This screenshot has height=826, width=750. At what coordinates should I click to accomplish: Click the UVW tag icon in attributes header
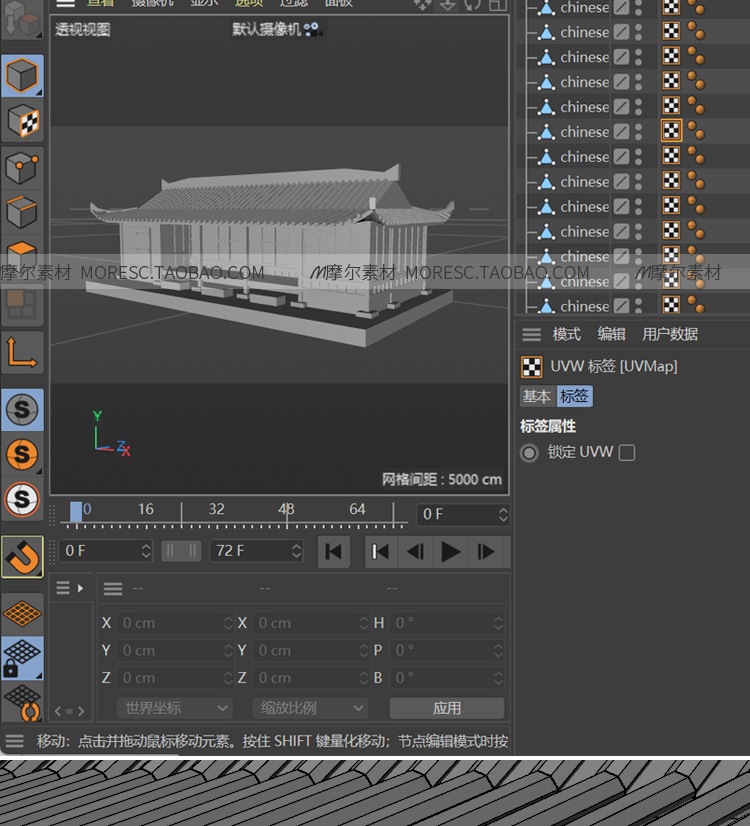(531, 367)
